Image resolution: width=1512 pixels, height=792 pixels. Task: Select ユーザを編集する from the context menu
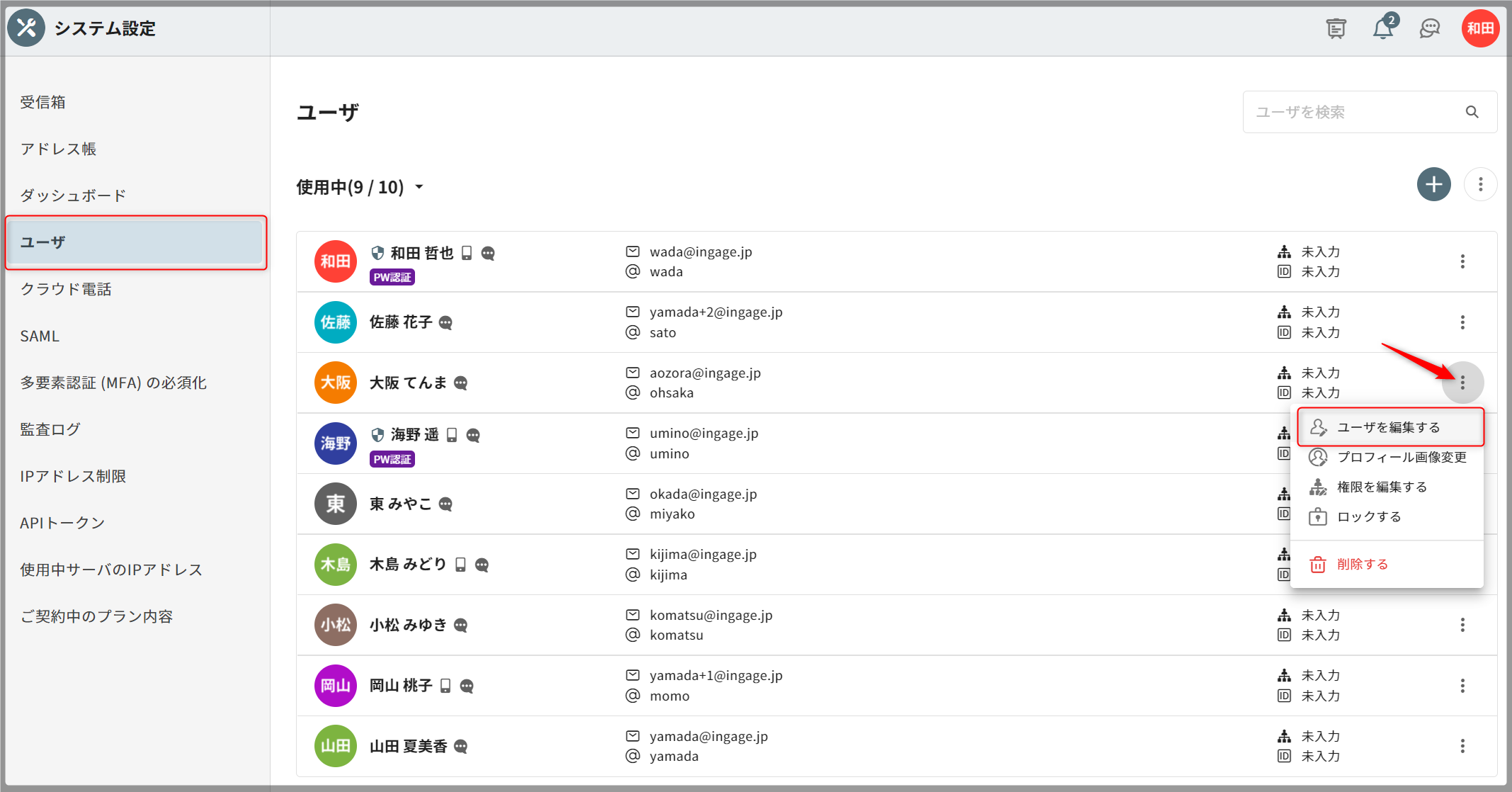(1388, 427)
